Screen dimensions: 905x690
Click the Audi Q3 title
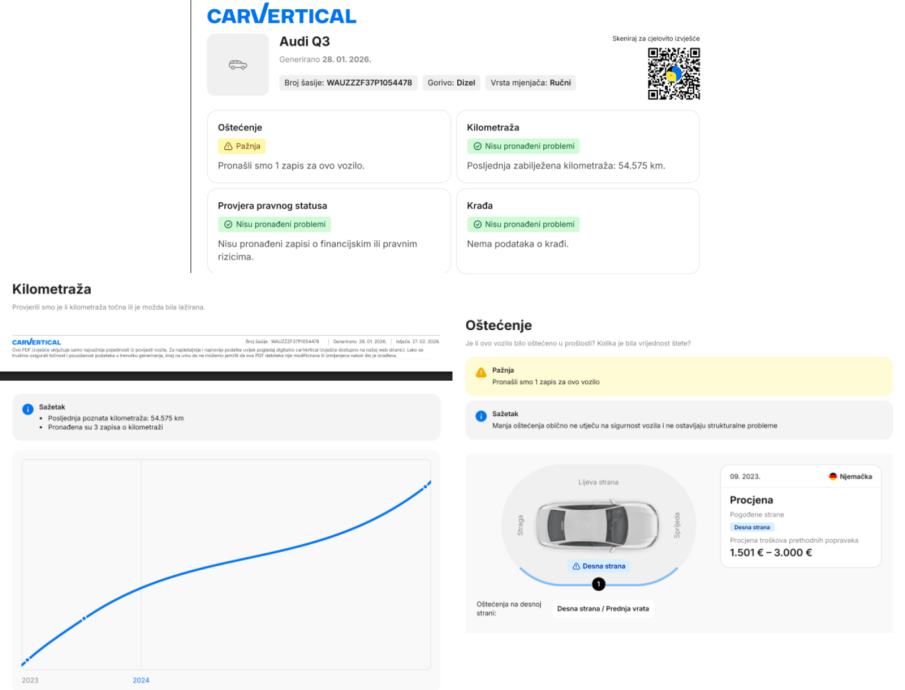tap(305, 42)
